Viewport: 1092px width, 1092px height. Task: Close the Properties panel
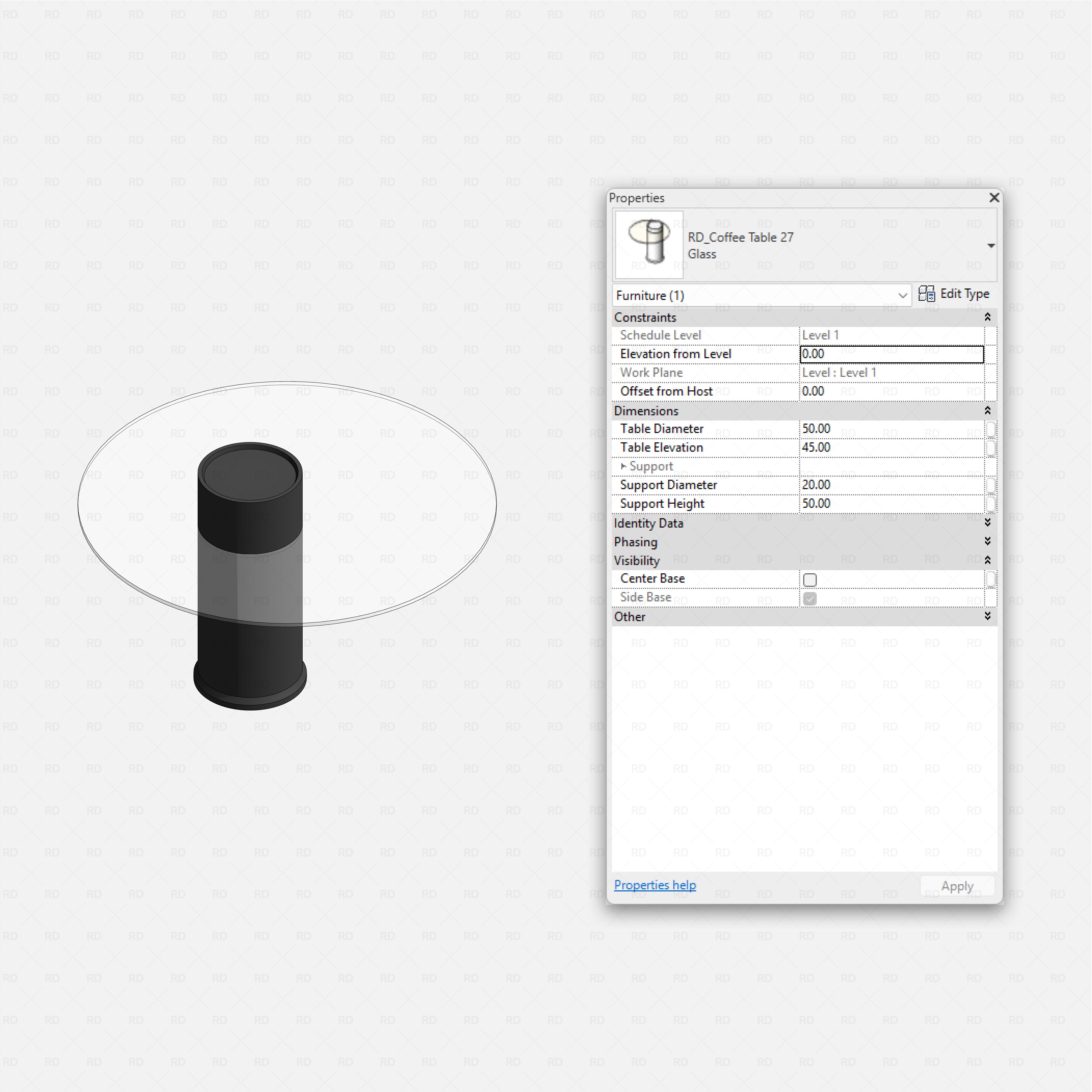[994, 198]
